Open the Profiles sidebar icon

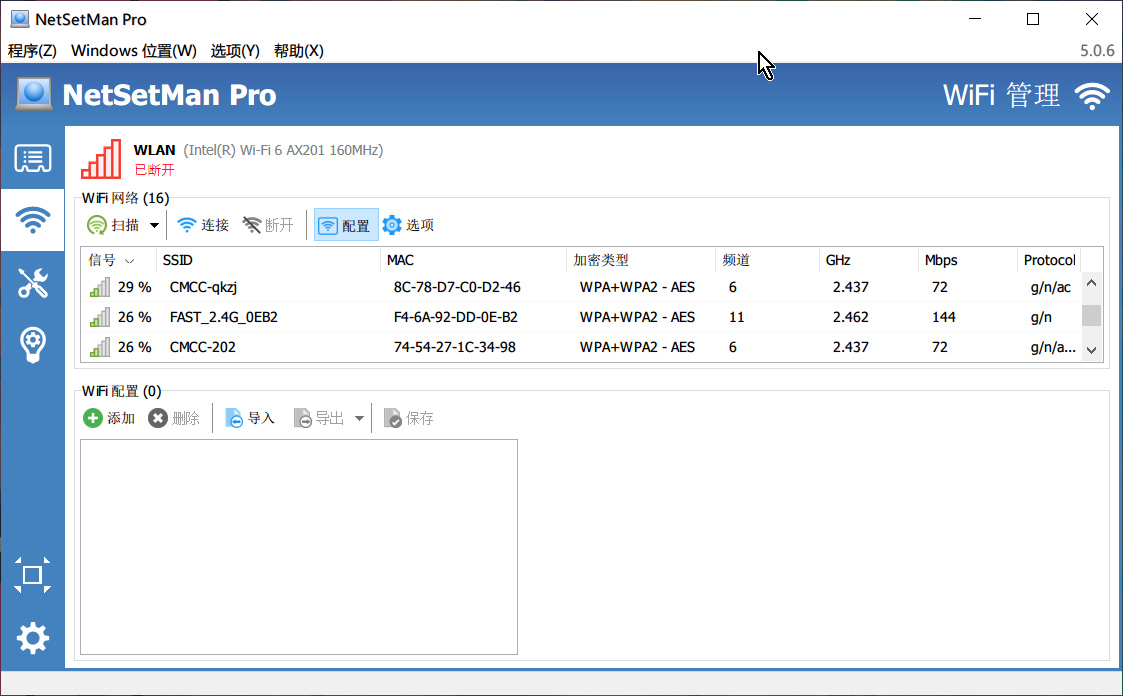coord(32,159)
